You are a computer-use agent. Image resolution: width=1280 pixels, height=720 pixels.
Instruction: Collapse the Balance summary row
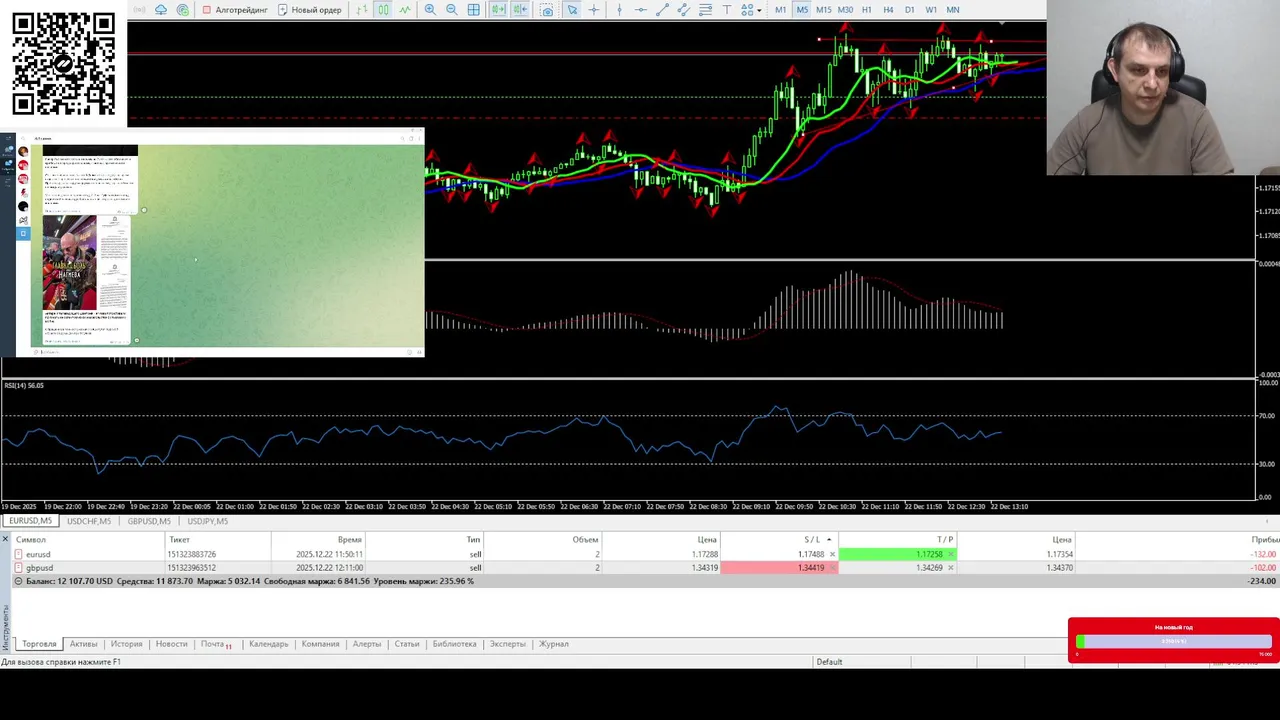click(17, 581)
